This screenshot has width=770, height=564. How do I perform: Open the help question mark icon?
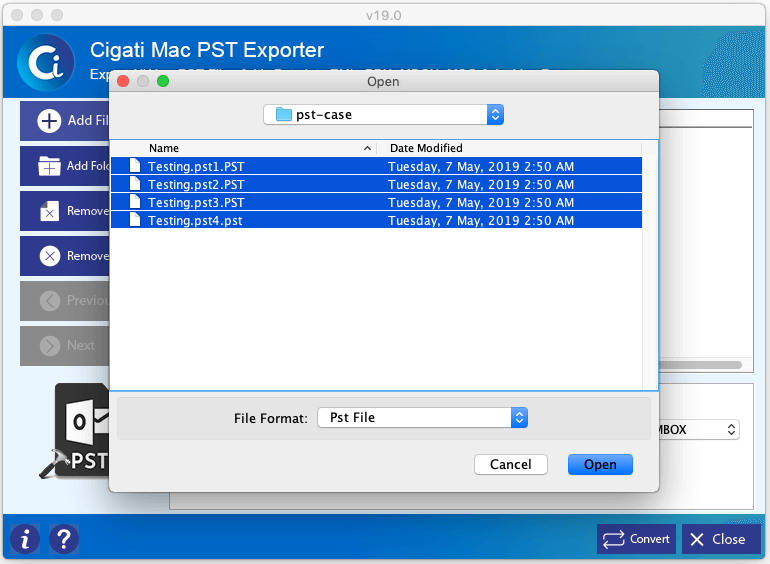pos(64,539)
